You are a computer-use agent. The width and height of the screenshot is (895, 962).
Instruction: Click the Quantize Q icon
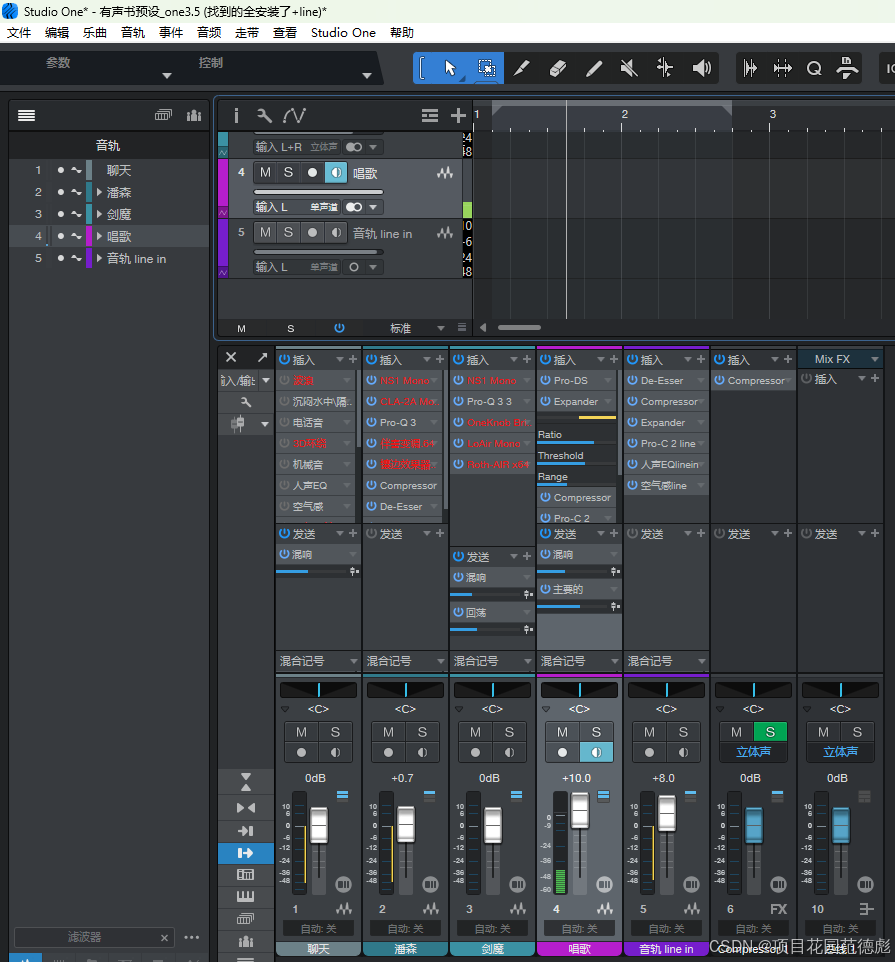coord(814,68)
